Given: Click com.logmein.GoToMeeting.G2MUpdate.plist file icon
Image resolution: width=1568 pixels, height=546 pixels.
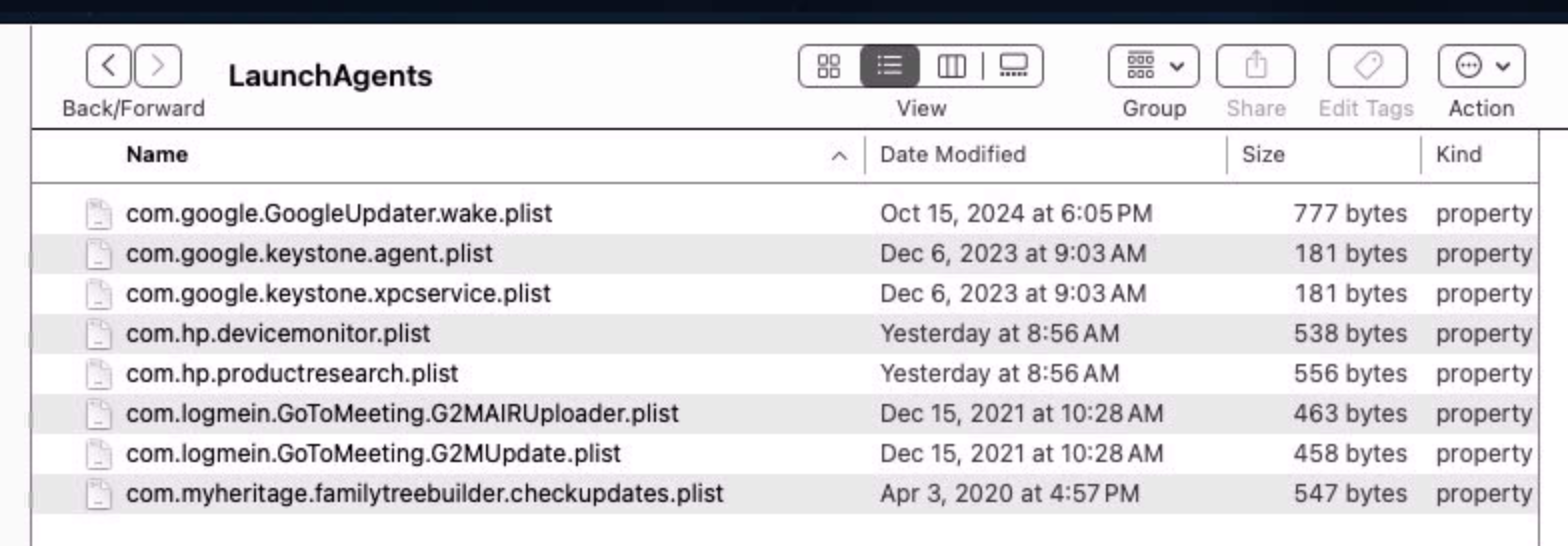Looking at the screenshot, I should point(98,454).
